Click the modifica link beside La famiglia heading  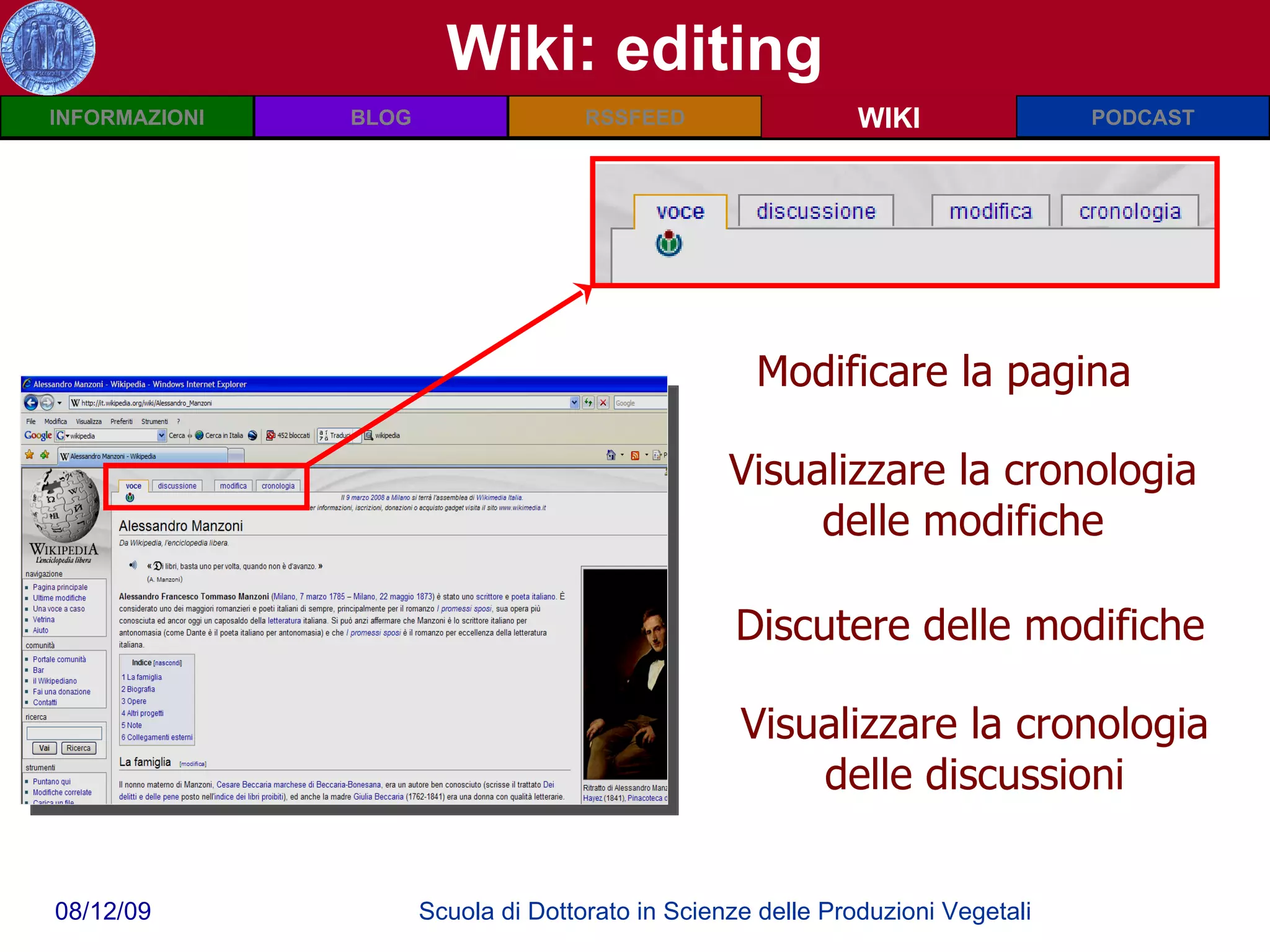click(x=193, y=764)
